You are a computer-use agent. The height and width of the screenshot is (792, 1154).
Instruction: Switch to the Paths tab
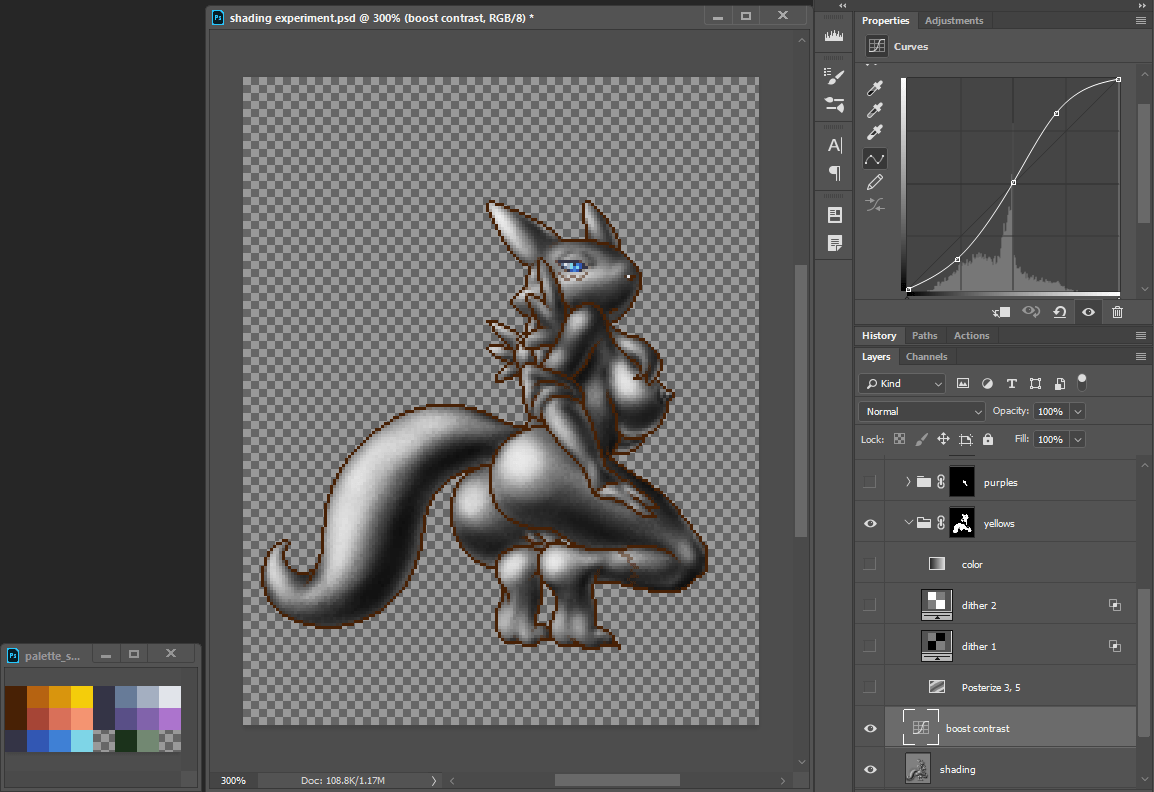tap(924, 335)
